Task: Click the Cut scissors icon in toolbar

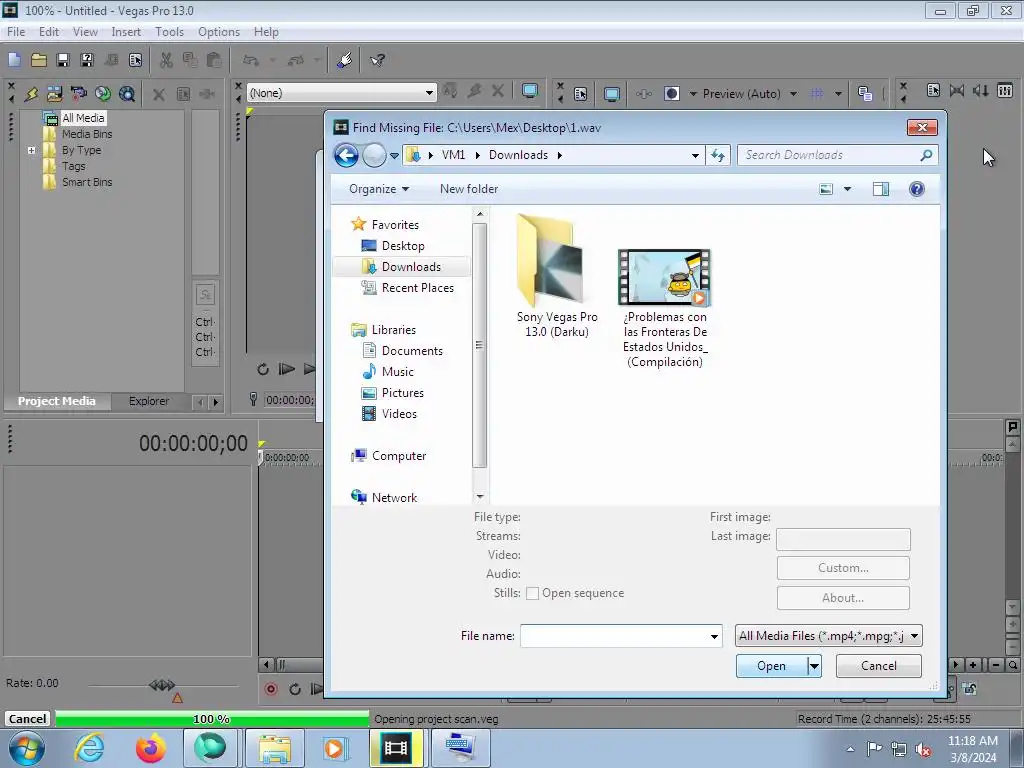Action: coord(166,61)
